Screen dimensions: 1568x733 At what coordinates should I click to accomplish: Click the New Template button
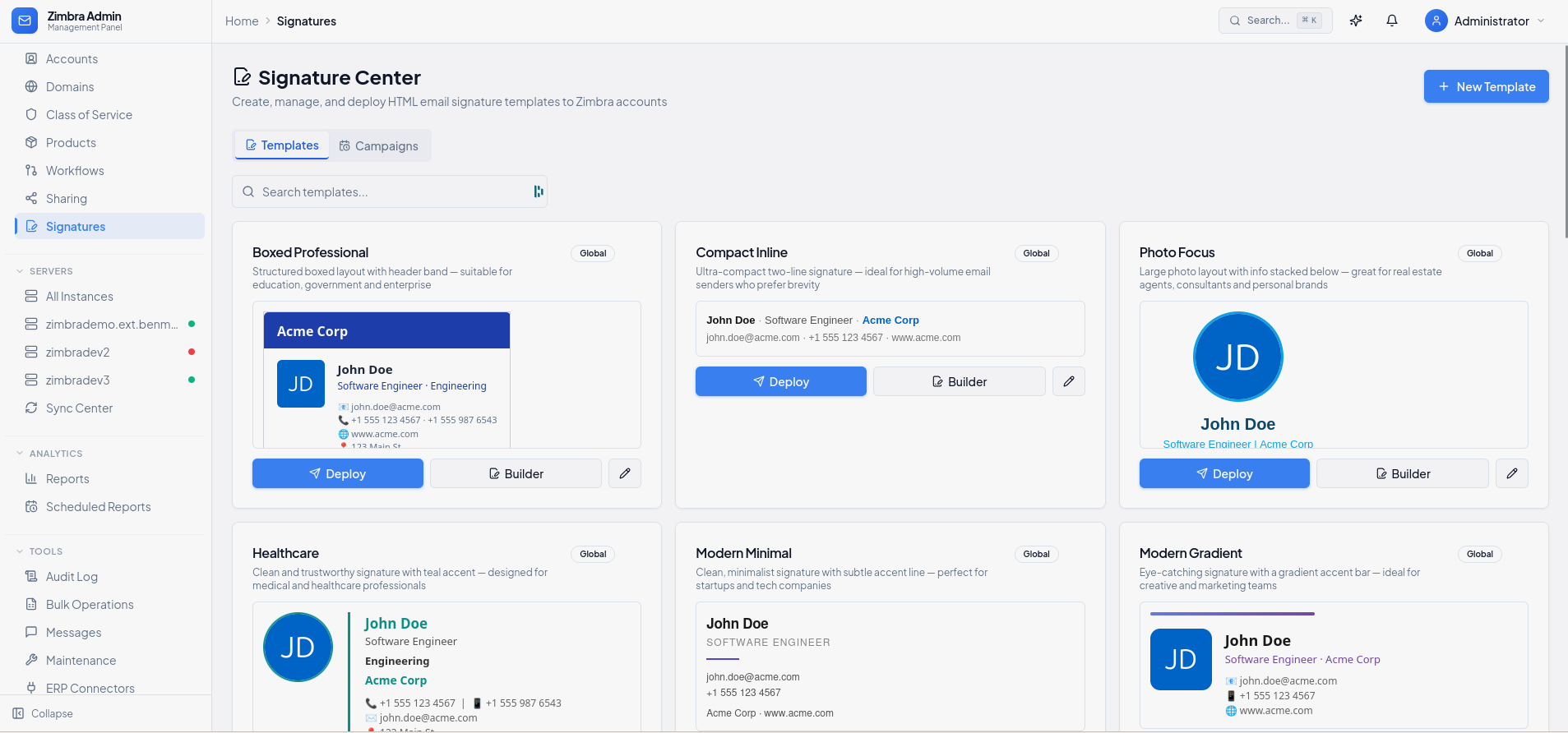point(1486,86)
